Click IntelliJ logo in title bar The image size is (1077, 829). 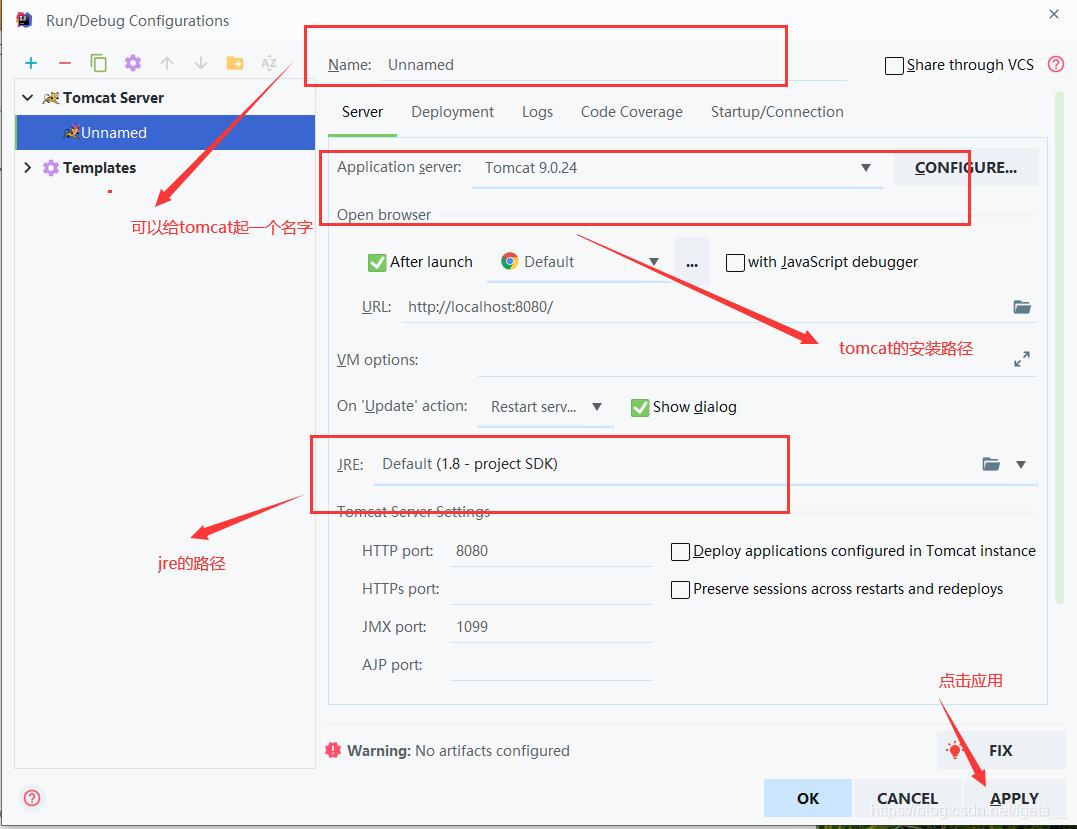[24, 20]
